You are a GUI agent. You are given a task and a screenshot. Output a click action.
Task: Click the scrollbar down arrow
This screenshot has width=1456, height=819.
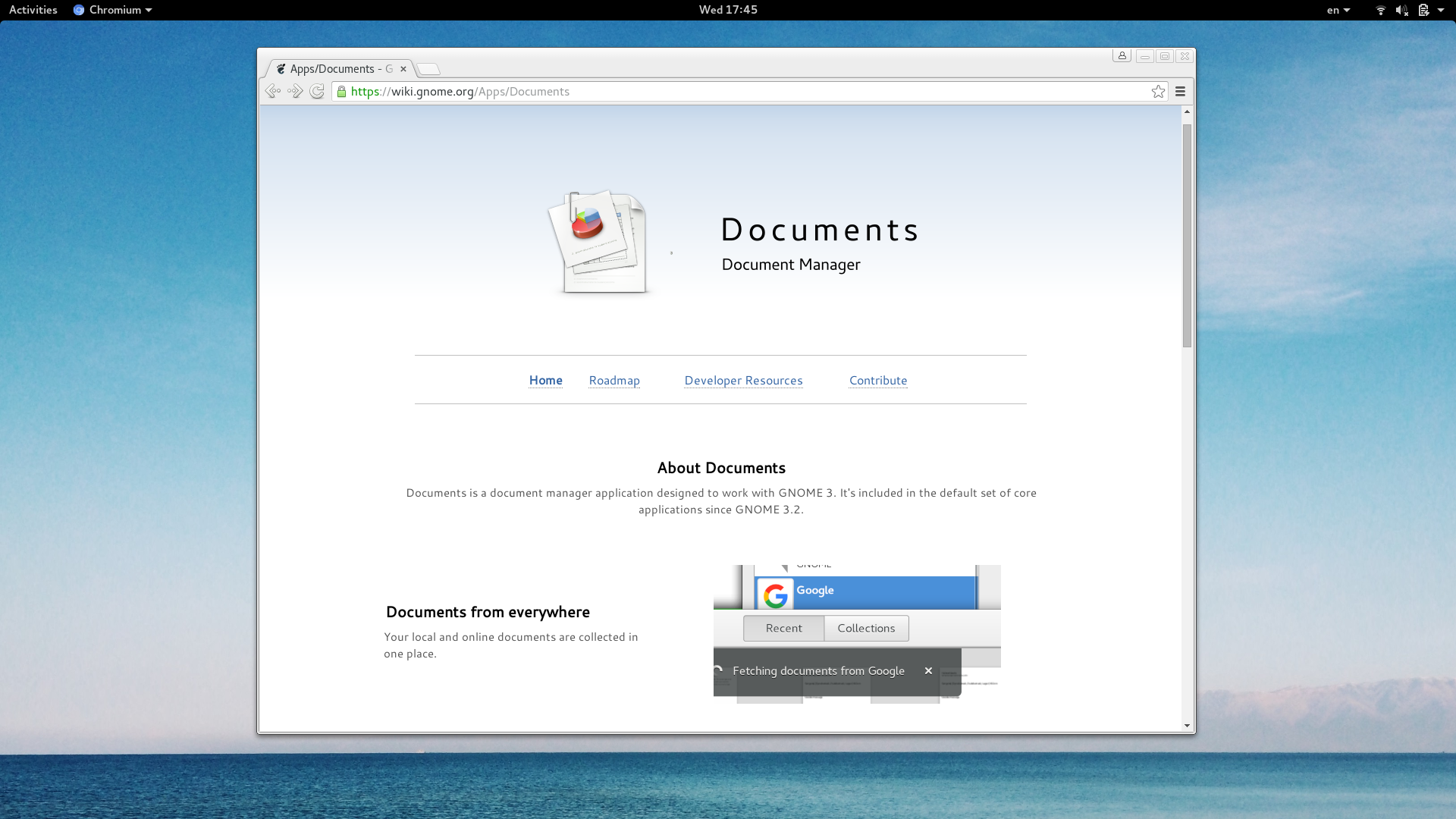point(1187,726)
